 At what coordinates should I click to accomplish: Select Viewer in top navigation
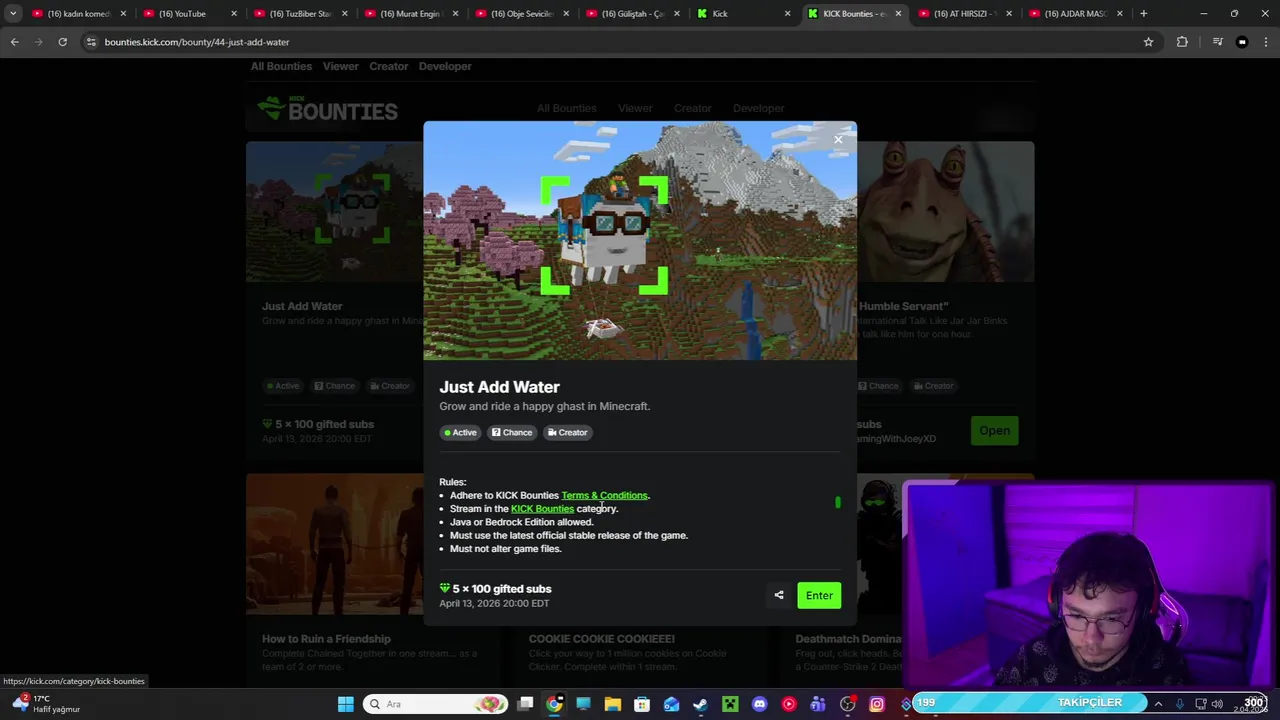point(340,66)
